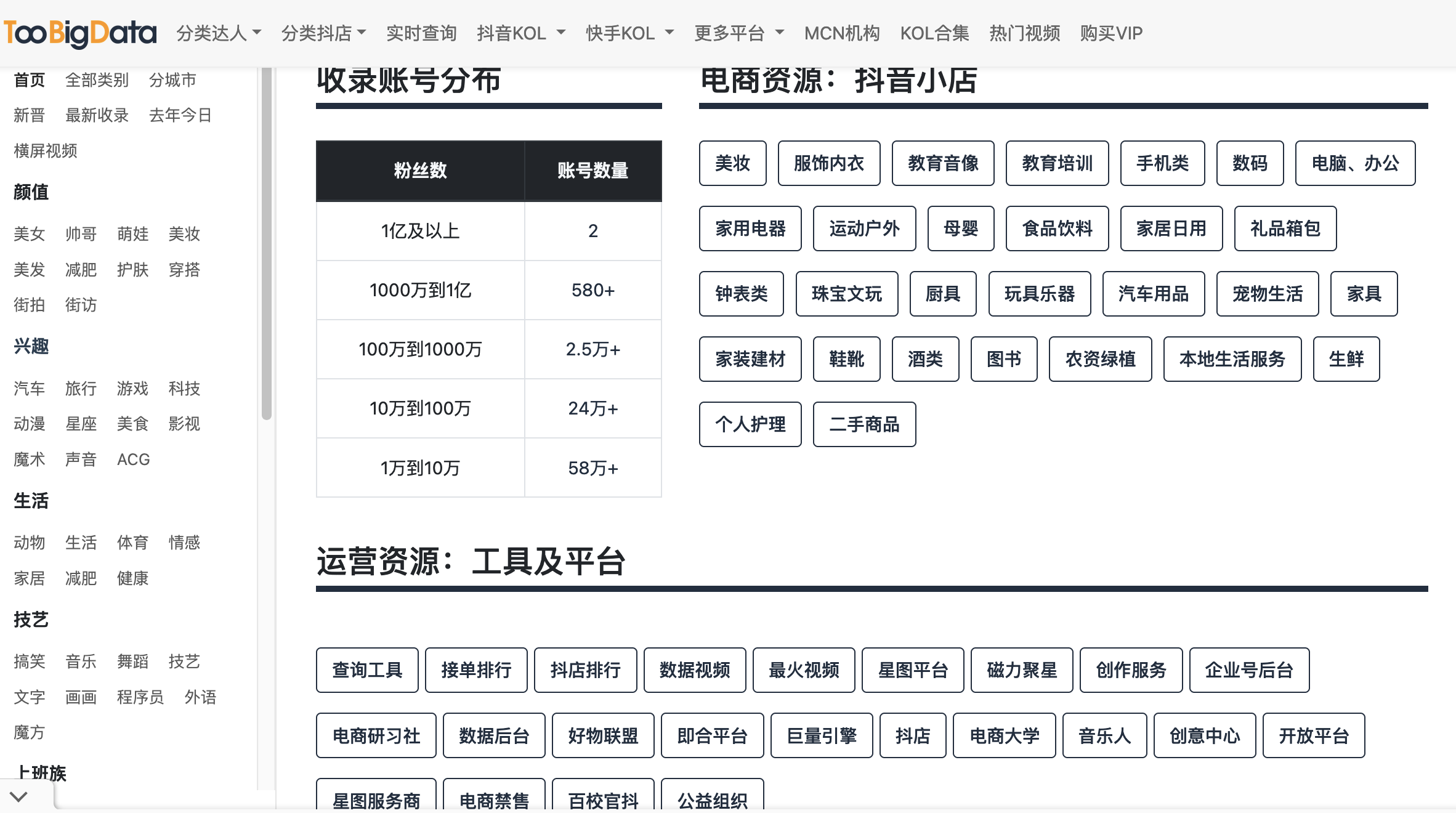Open 分城市 sidebar link
The width and height of the screenshot is (1456, 813).
click(172, 80)
